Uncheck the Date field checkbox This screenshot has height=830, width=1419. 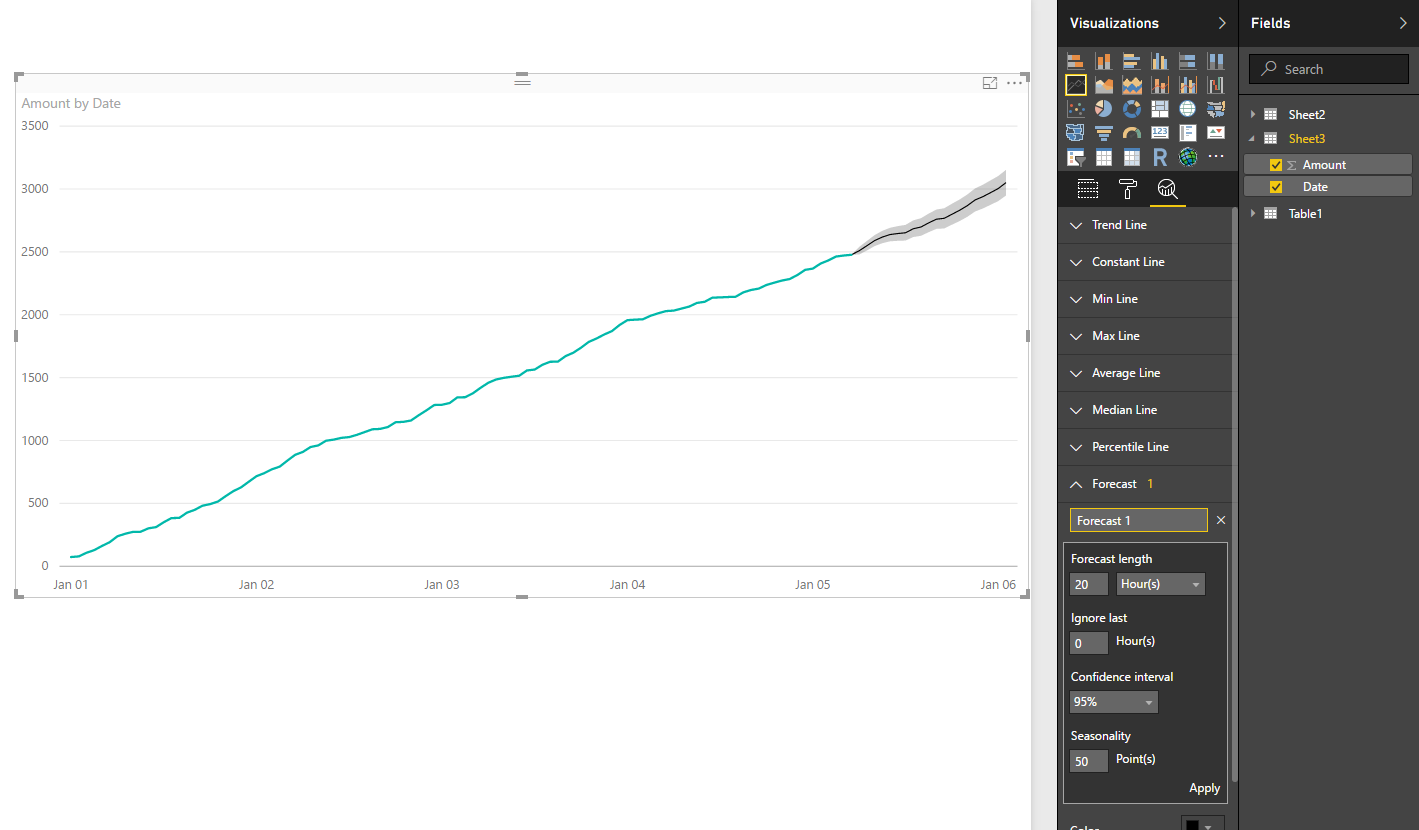(1275, 187)
